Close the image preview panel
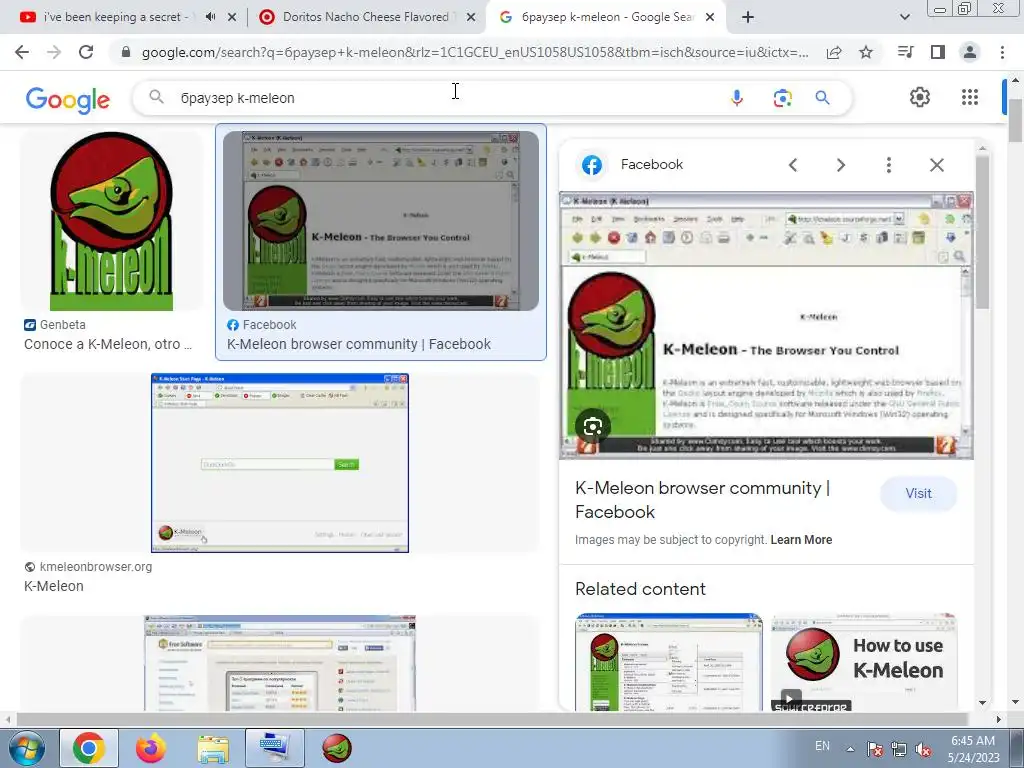Image resolution: width=1024 pixels, height=768 pixels. pos(936,165)
